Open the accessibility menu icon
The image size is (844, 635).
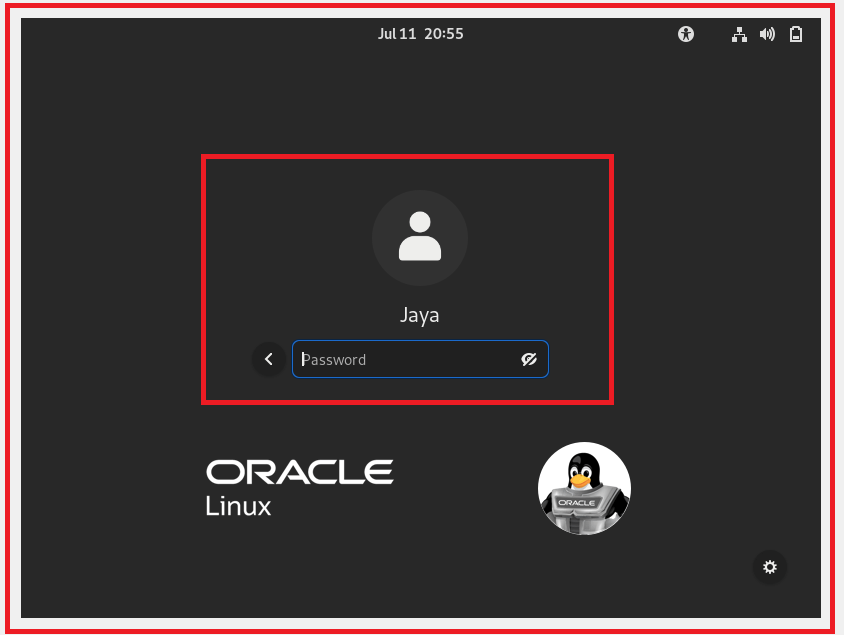(686, 34)
